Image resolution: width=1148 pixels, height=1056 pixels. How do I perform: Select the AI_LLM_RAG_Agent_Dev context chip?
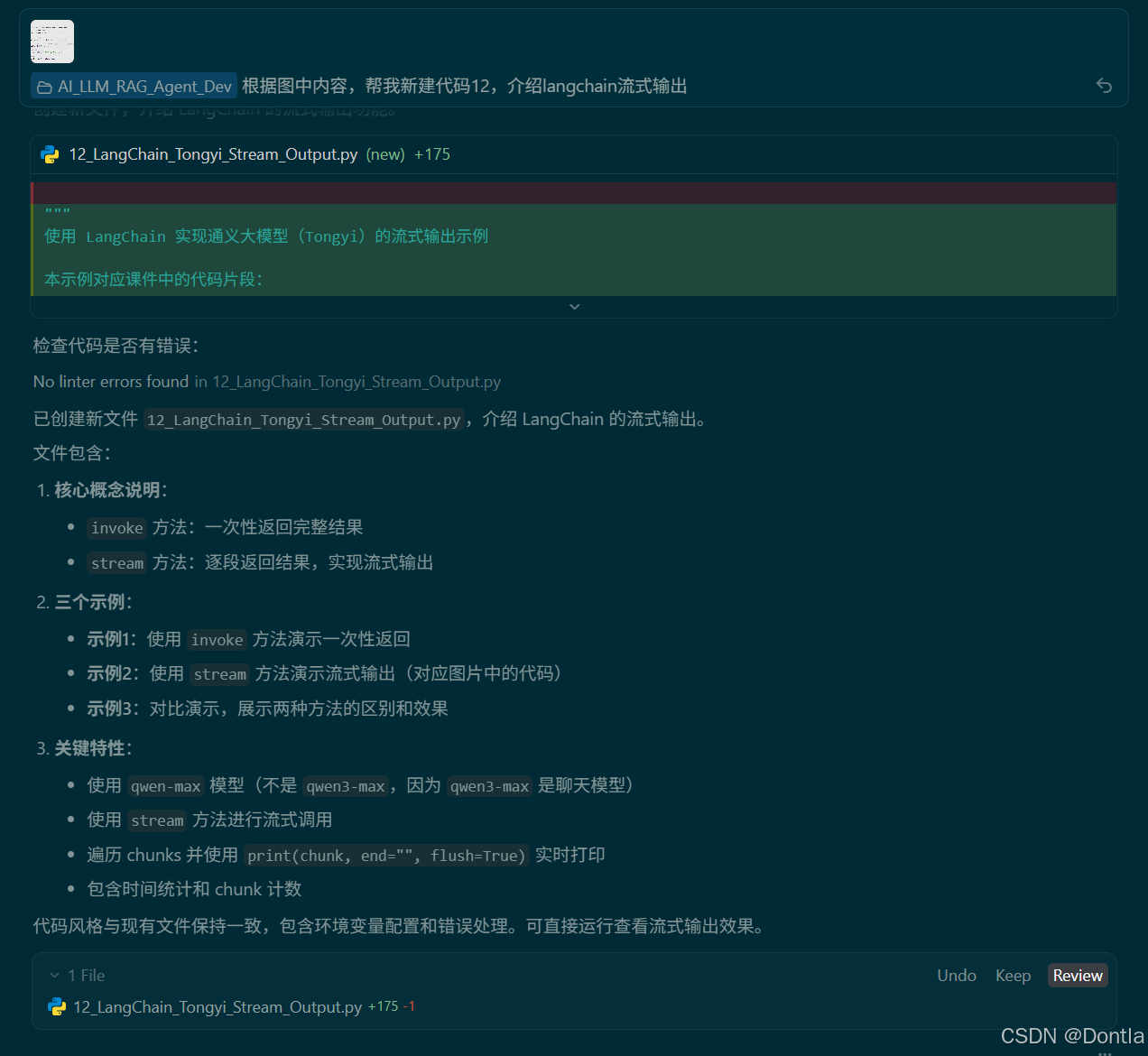(x=134, y=86)
